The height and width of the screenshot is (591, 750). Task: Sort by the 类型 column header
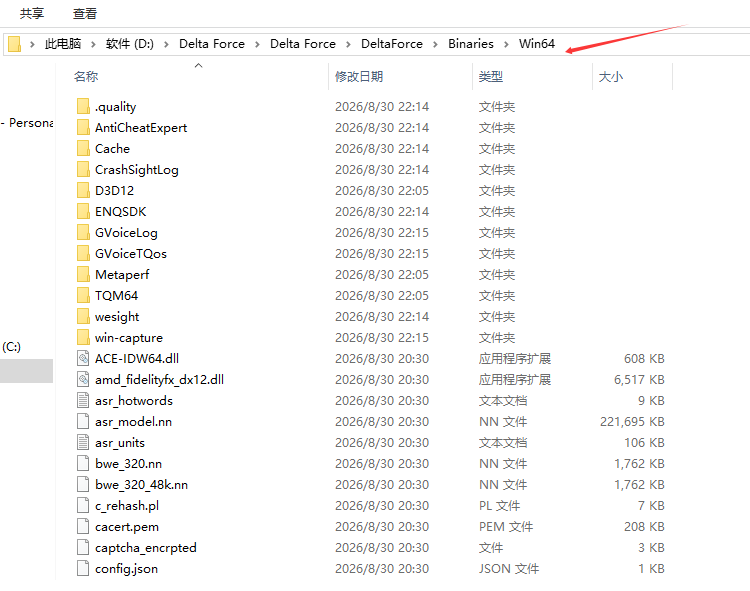click(491, 77)
